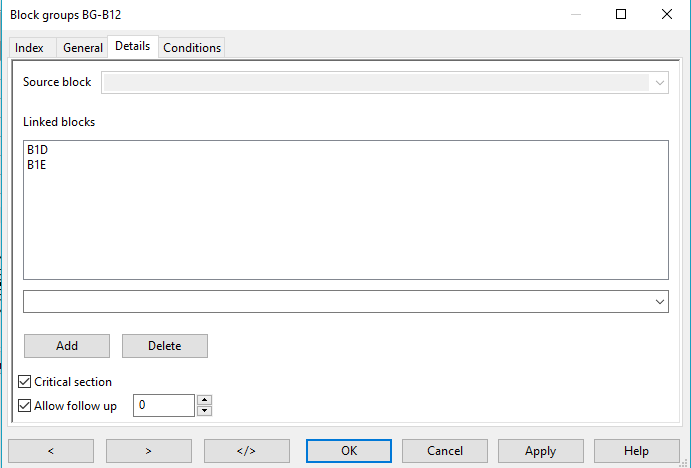Go to next record with > button
The height and width of the screenshot is (468, 691).
148,451
